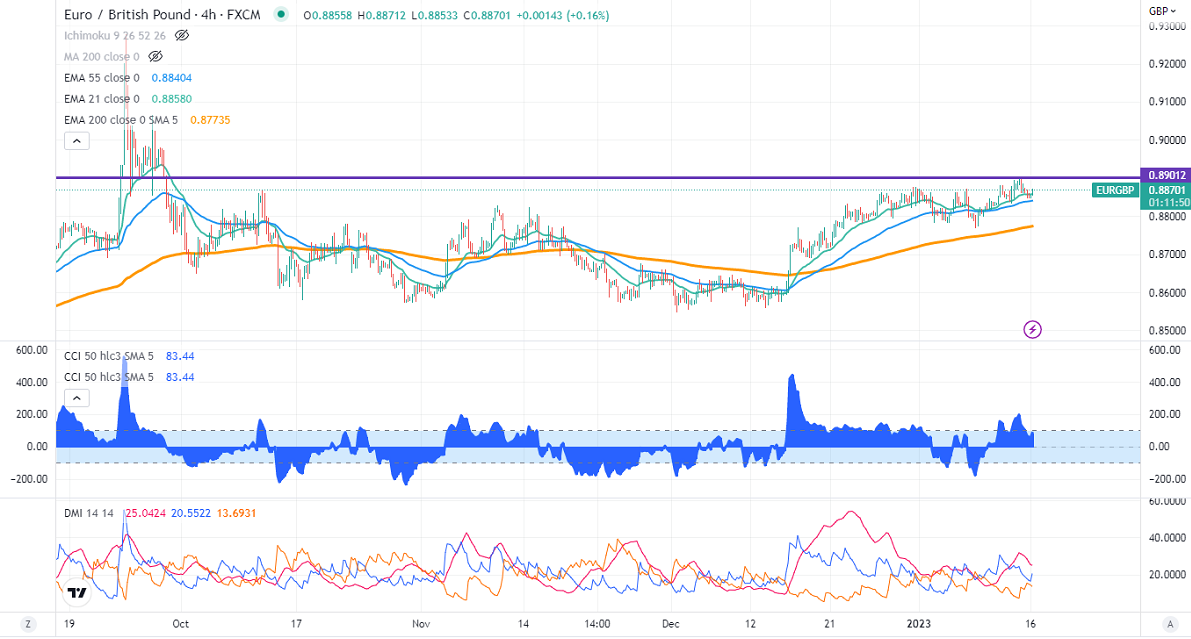Click the Oct label on time axis
The width and height of the screenshot is (1191, 639).
181,624
